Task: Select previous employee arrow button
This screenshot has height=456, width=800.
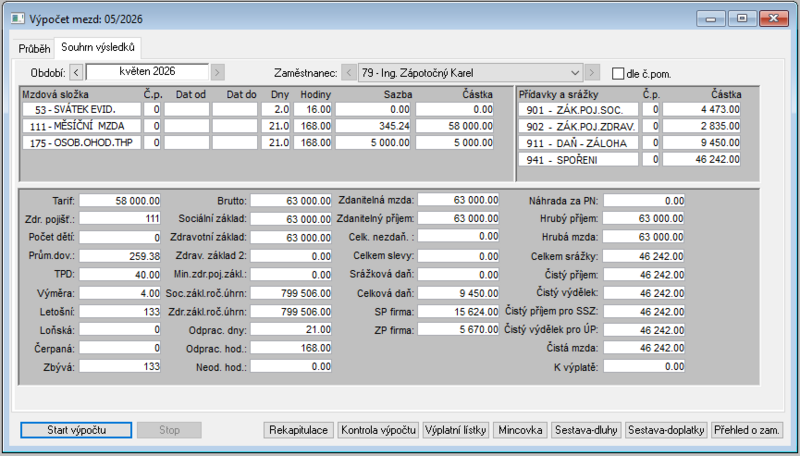Action: 349,73
